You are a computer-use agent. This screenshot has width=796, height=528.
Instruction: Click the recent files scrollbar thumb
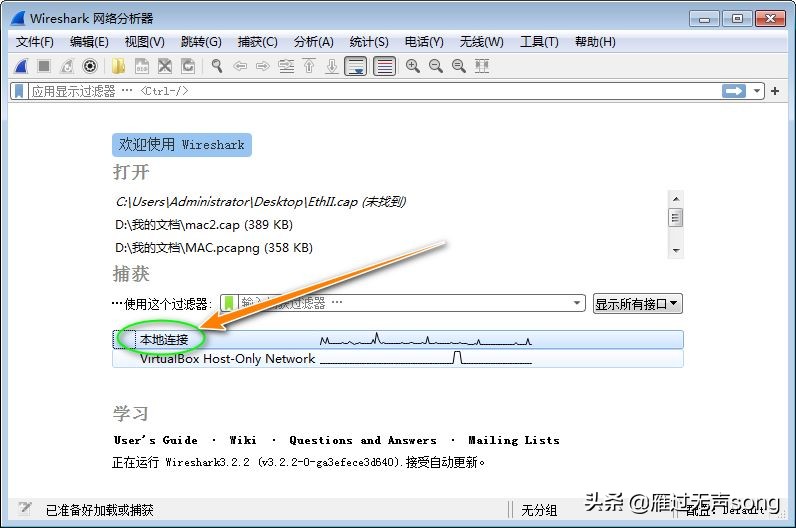(676, 218)
